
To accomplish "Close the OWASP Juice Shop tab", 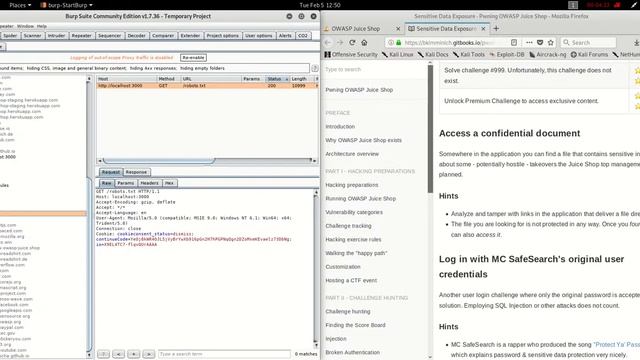I will [x=398, y=29].
